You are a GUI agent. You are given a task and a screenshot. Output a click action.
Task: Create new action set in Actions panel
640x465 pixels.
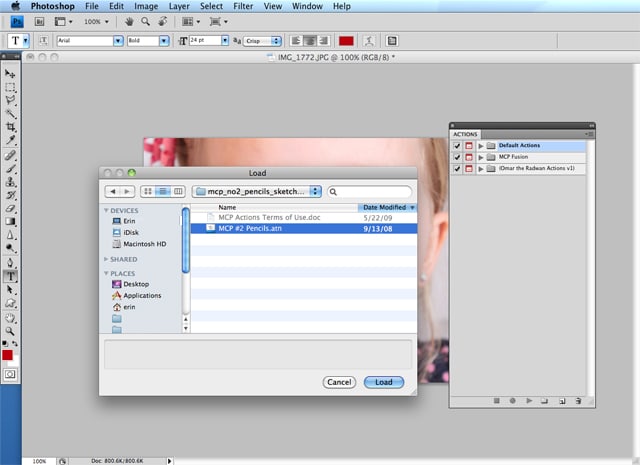tap(544, 401)
